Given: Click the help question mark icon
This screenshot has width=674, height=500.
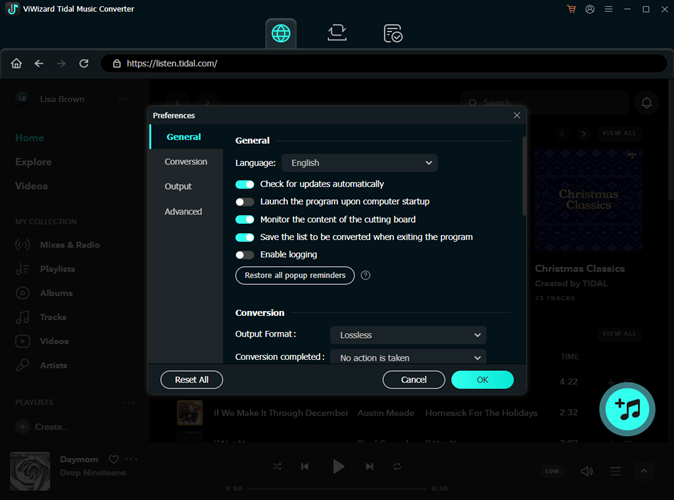Looking at the screenshot, I should 365,276.
